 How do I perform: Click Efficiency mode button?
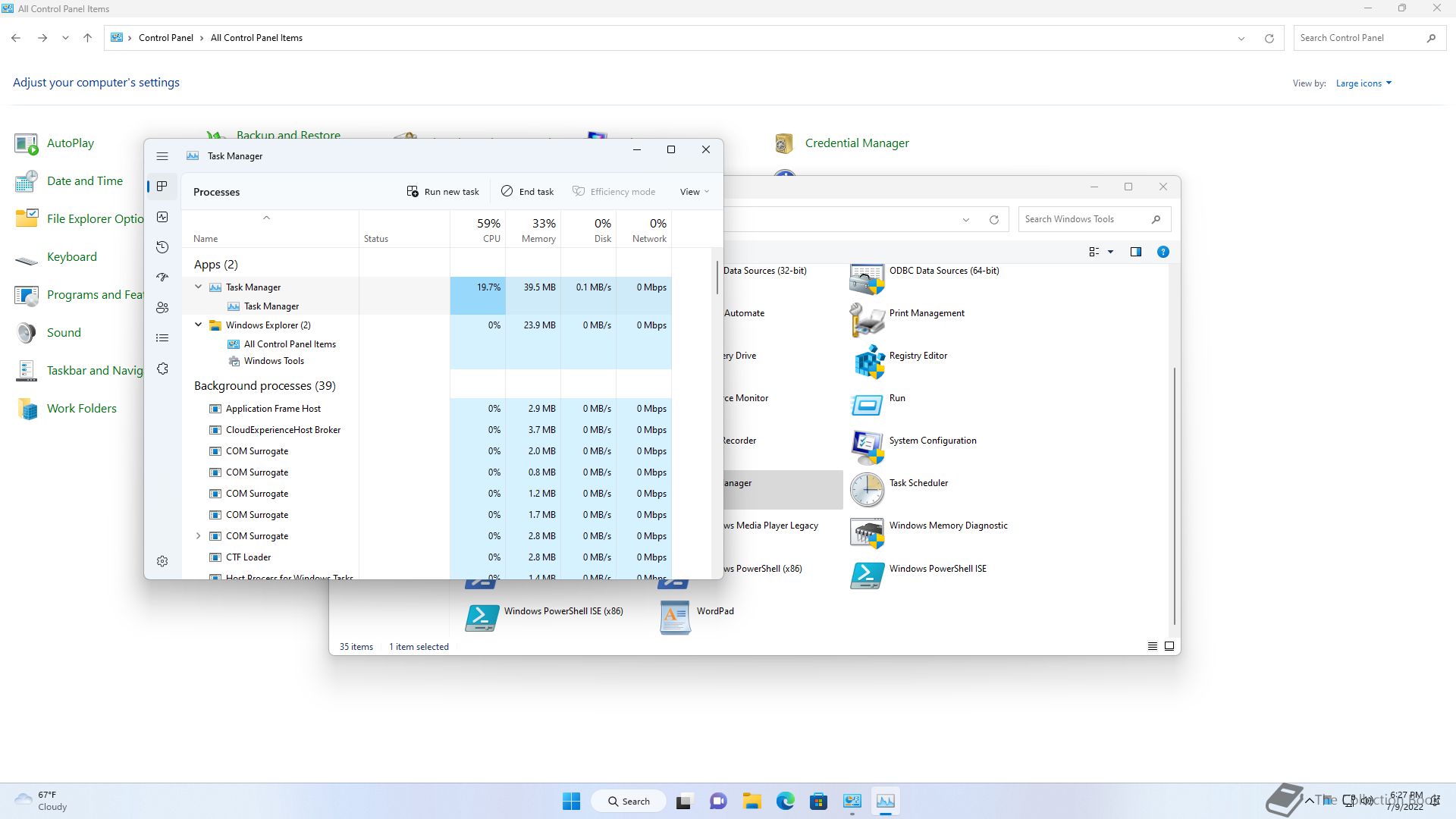(x=613, y=192)
